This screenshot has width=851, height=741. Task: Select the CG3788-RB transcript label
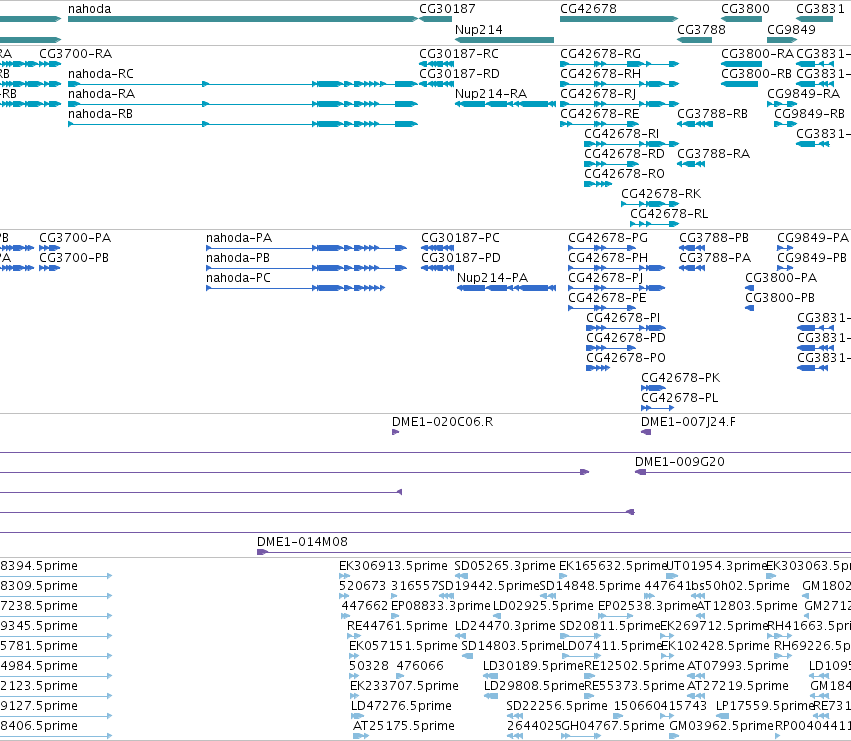click(x=713, y=114)
